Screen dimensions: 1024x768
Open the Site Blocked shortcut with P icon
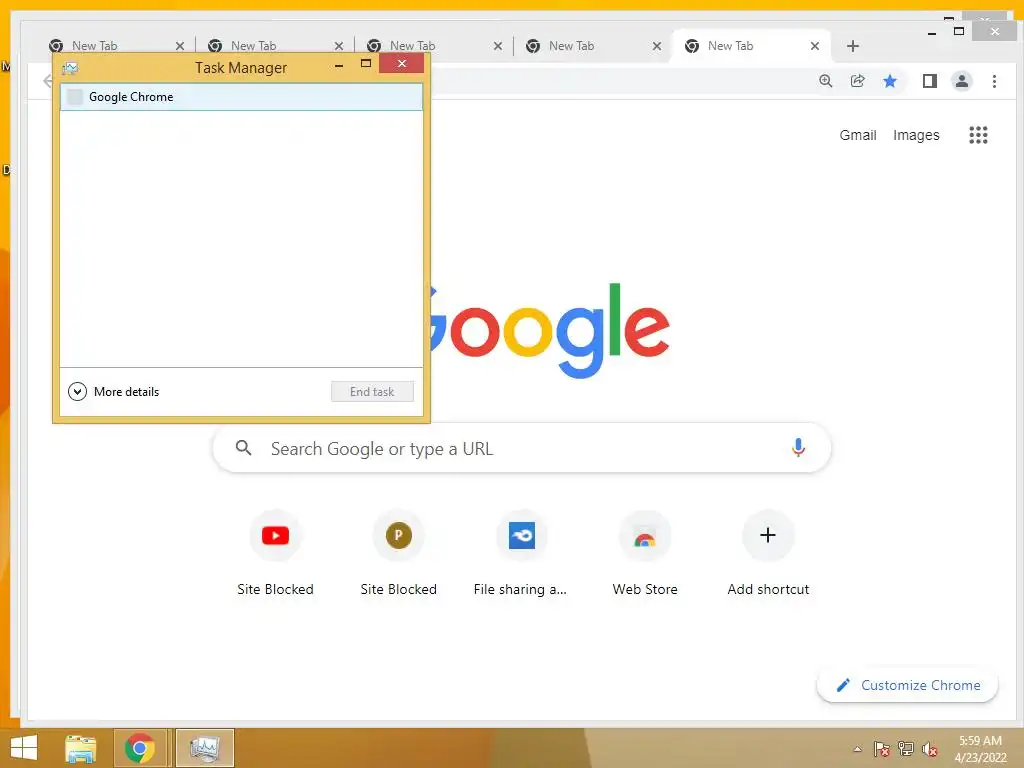tap(398, 536)
